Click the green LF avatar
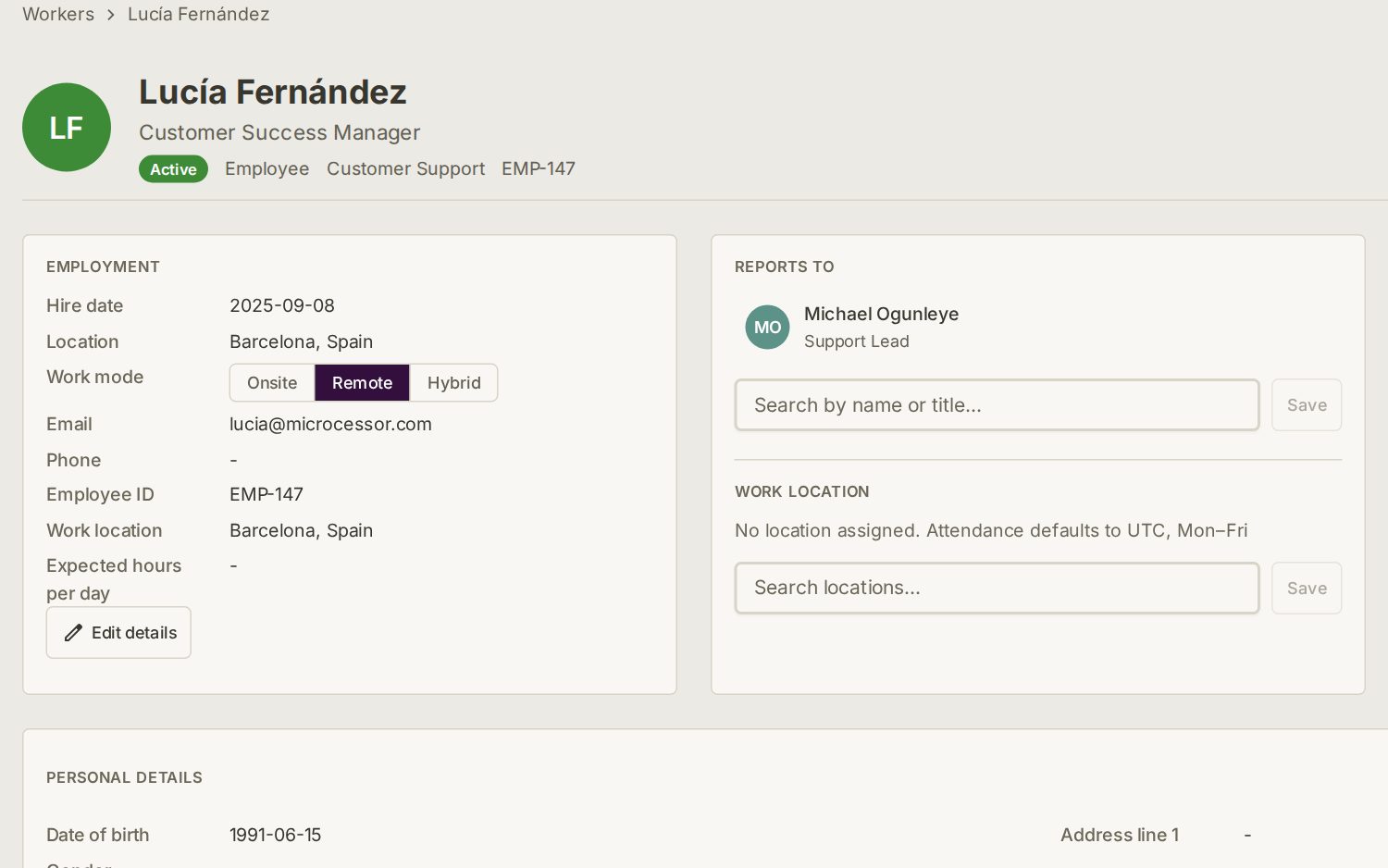The width and height of the screenshot is (1388, 868). [x=67, y=128]
